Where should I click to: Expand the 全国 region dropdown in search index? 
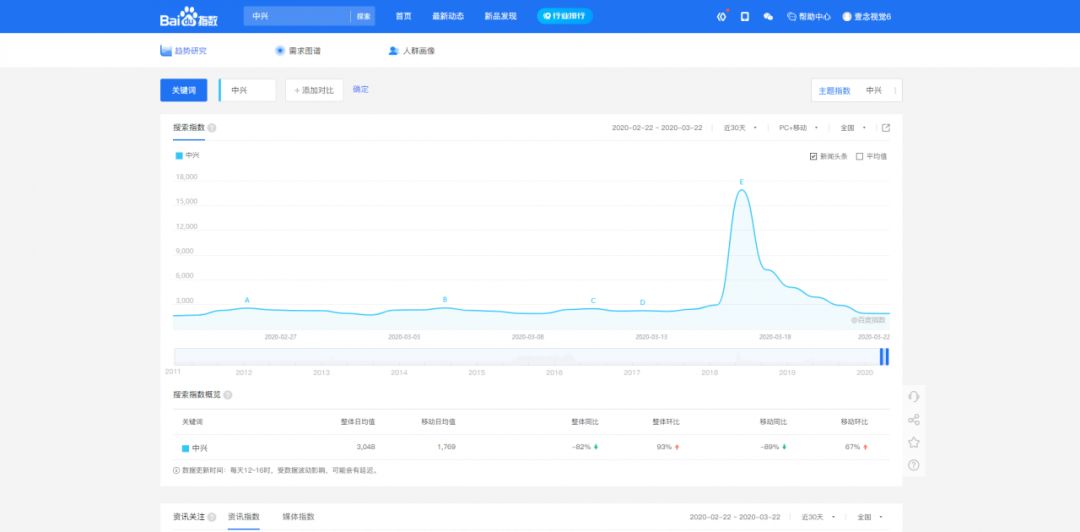point(853,128)
